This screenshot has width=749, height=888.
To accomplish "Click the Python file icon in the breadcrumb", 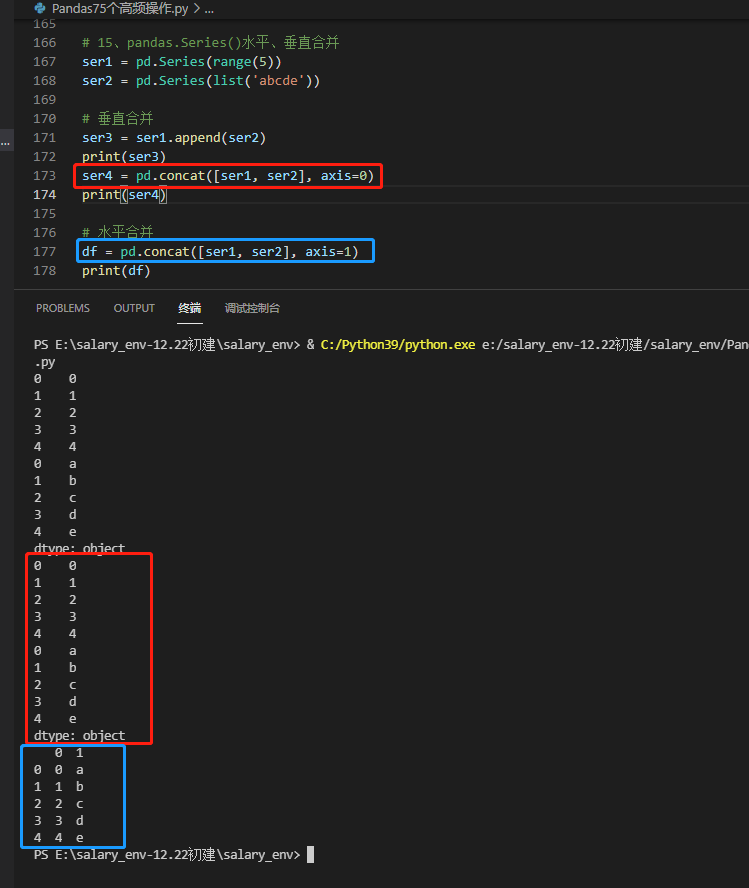I will [40, 8].
